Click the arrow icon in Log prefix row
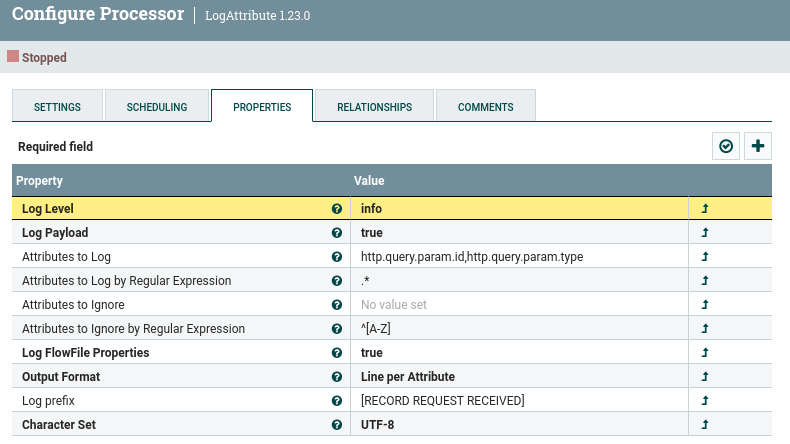The width and height of the screenshot is (790, 444). click(705, 401)
